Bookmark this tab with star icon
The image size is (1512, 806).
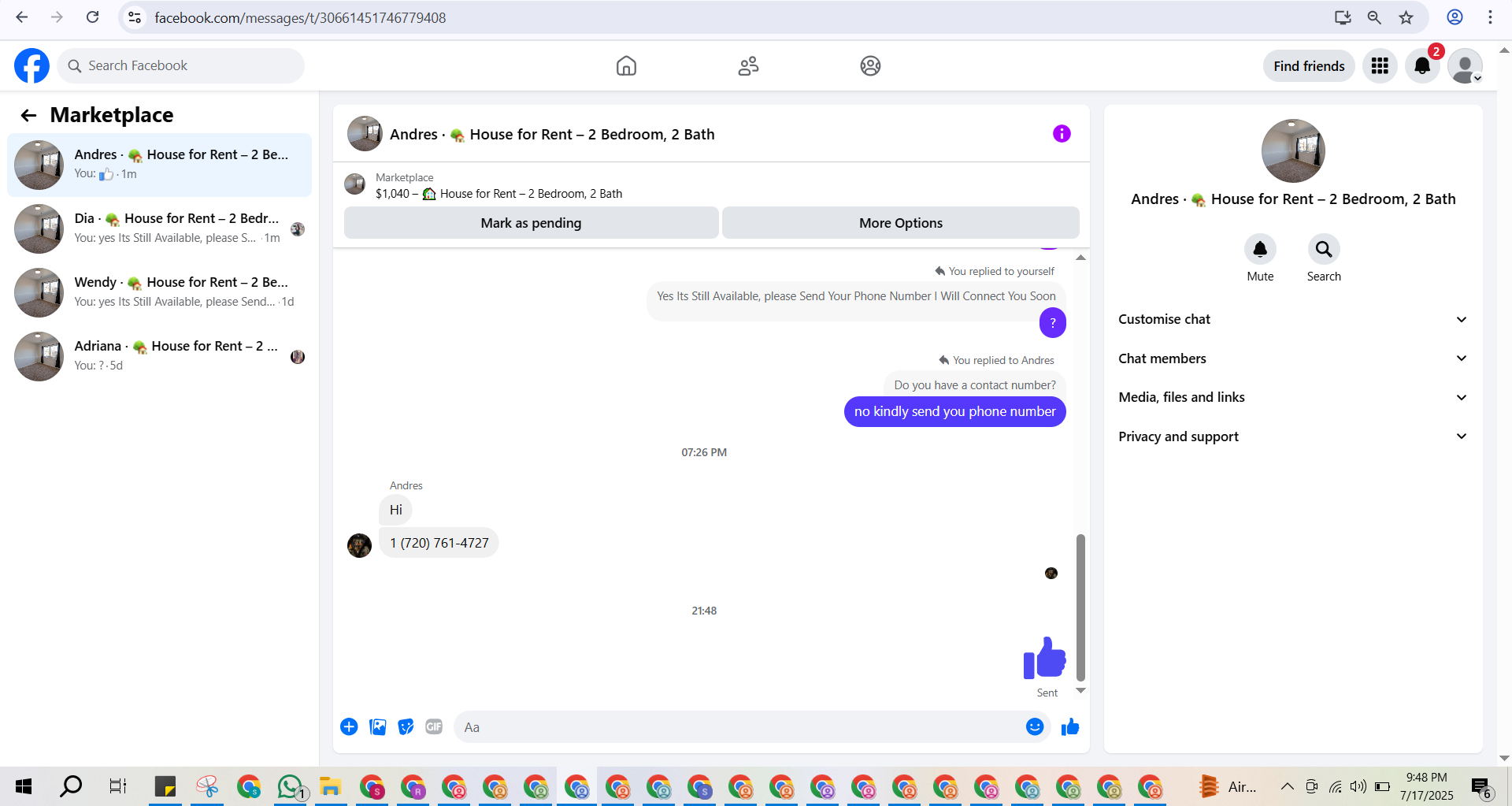coord(1406,17)
